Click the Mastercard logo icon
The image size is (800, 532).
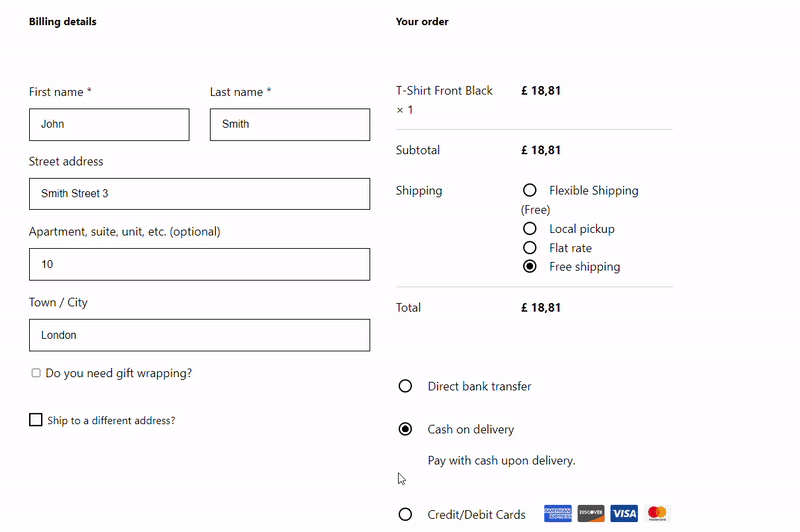click(x=657, y=513)
